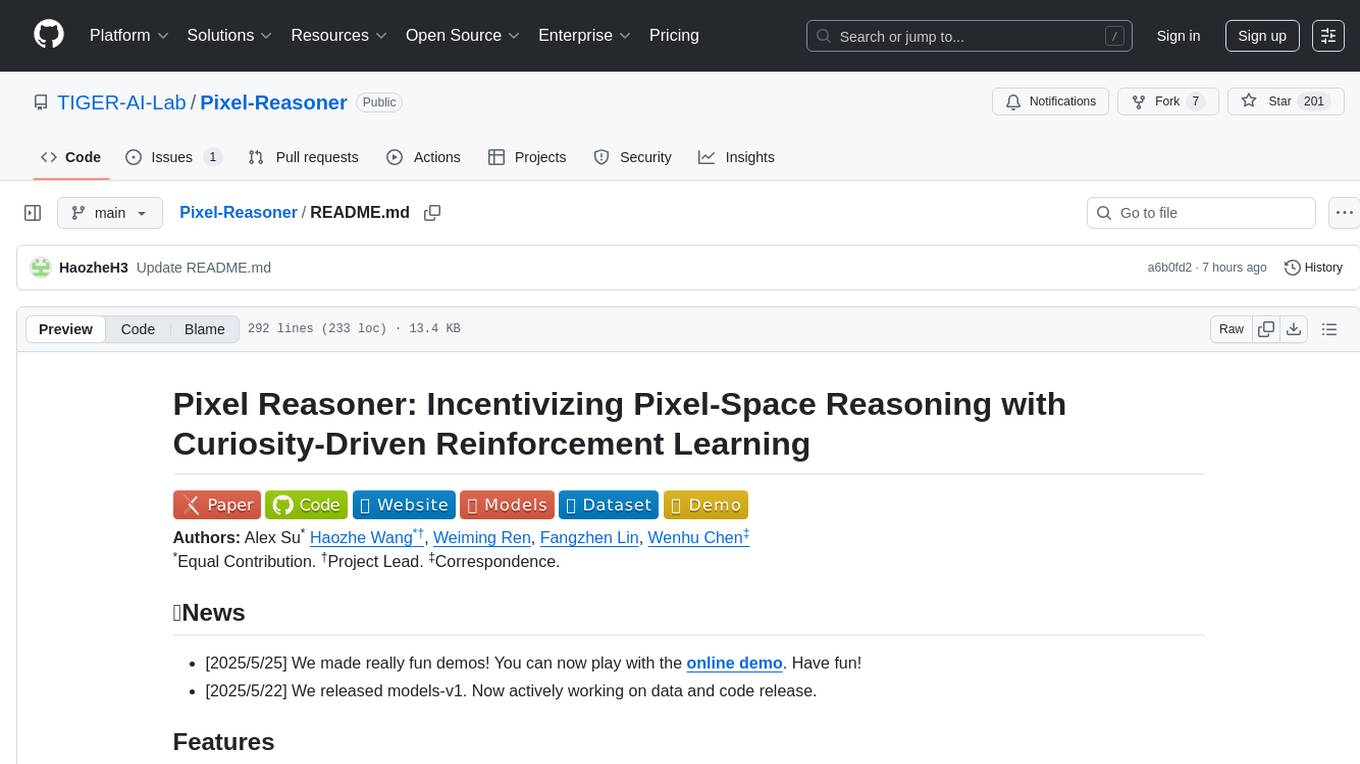Open Fangzhen Lin author link

(x=589, y=537)
